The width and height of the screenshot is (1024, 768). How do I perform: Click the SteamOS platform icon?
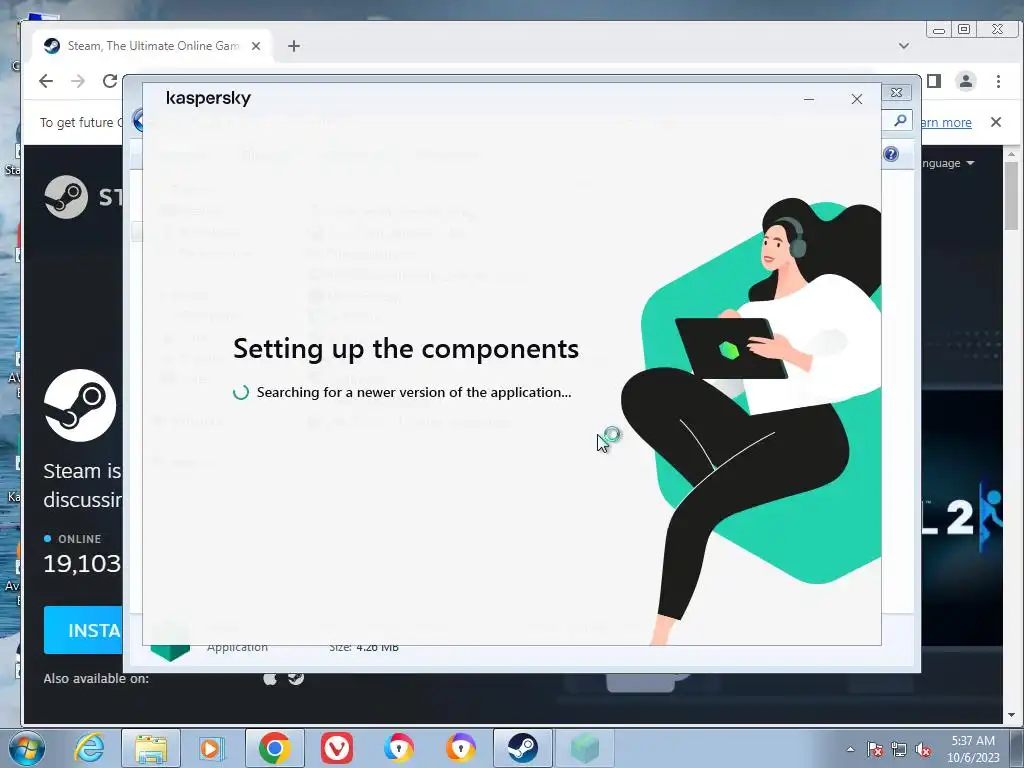(296, 679)
